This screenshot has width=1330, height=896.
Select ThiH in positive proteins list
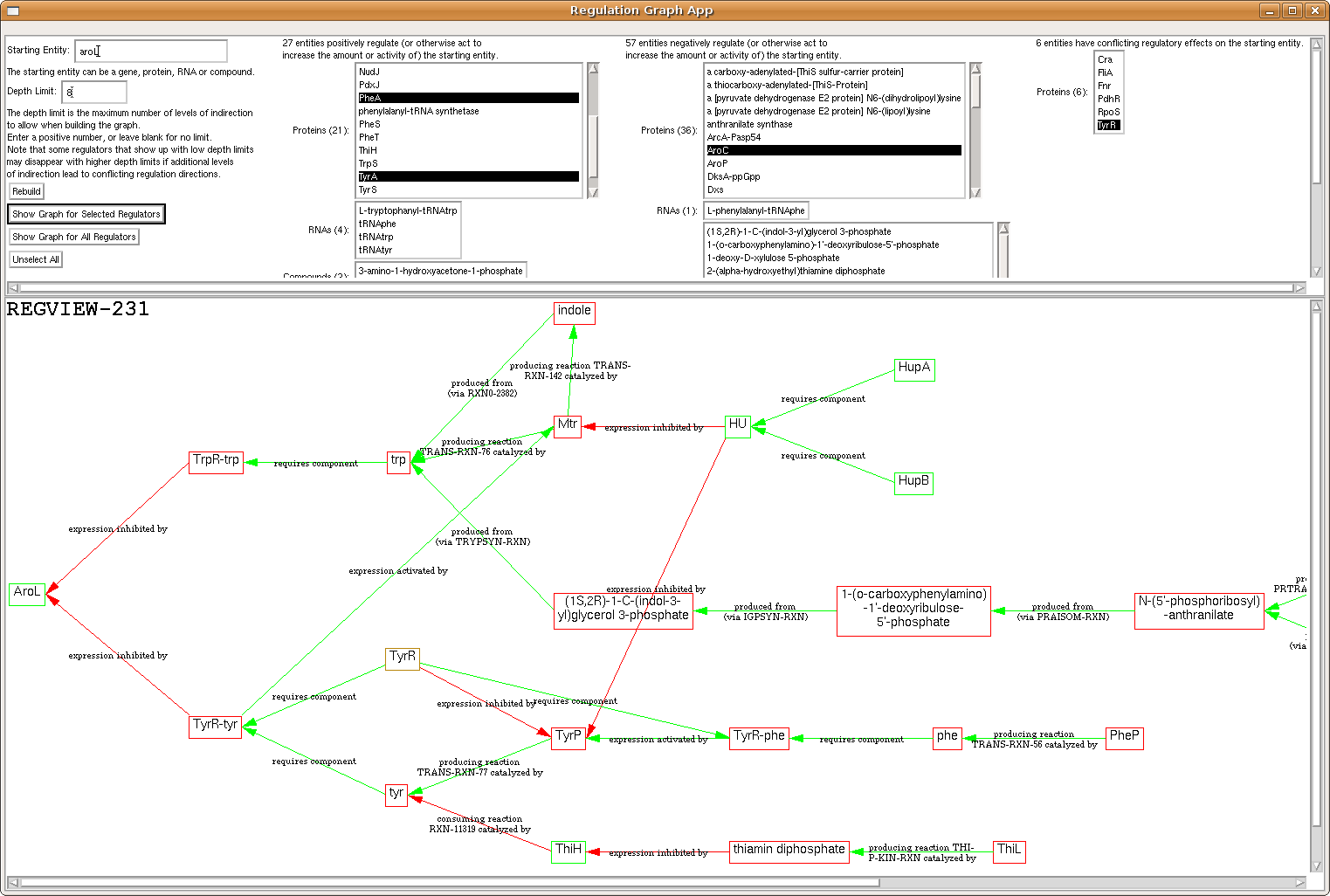[x=468, y=150]
